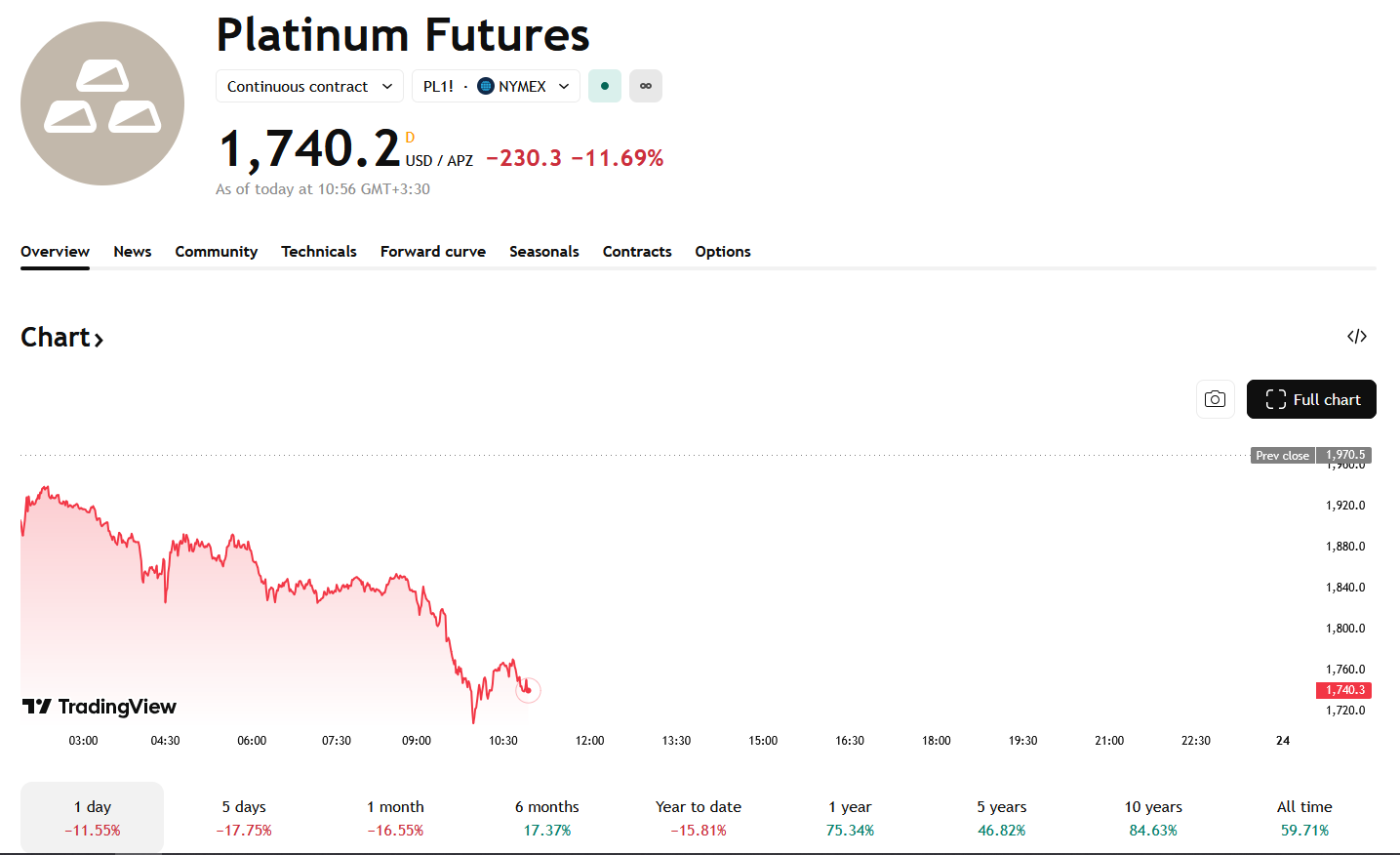The image size is (1400, 855).
Task: Click the platinum bars logo icon
Action: click(102, 103)
